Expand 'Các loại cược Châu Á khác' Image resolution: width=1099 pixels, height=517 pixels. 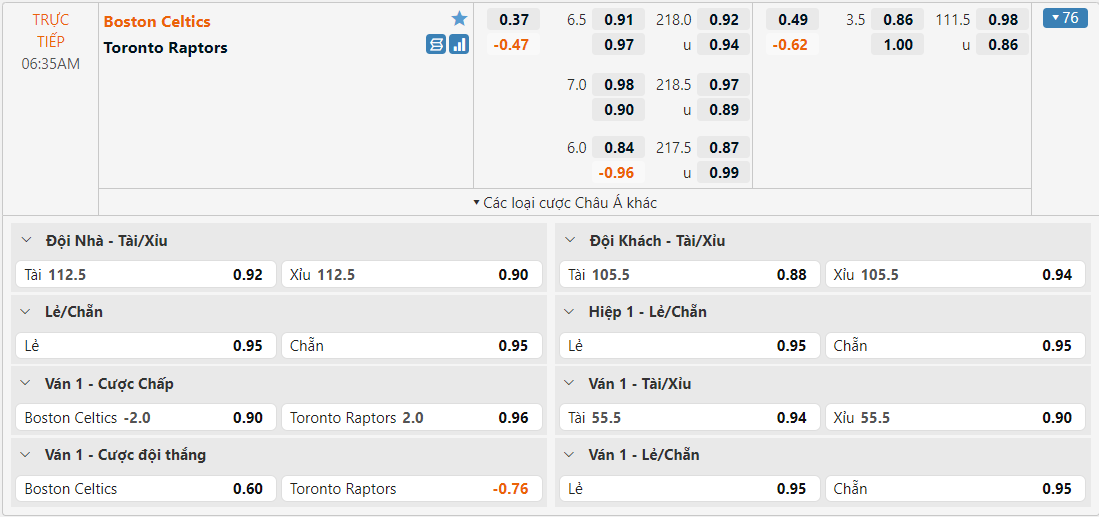pyautogui.click(x=565, y=202)
